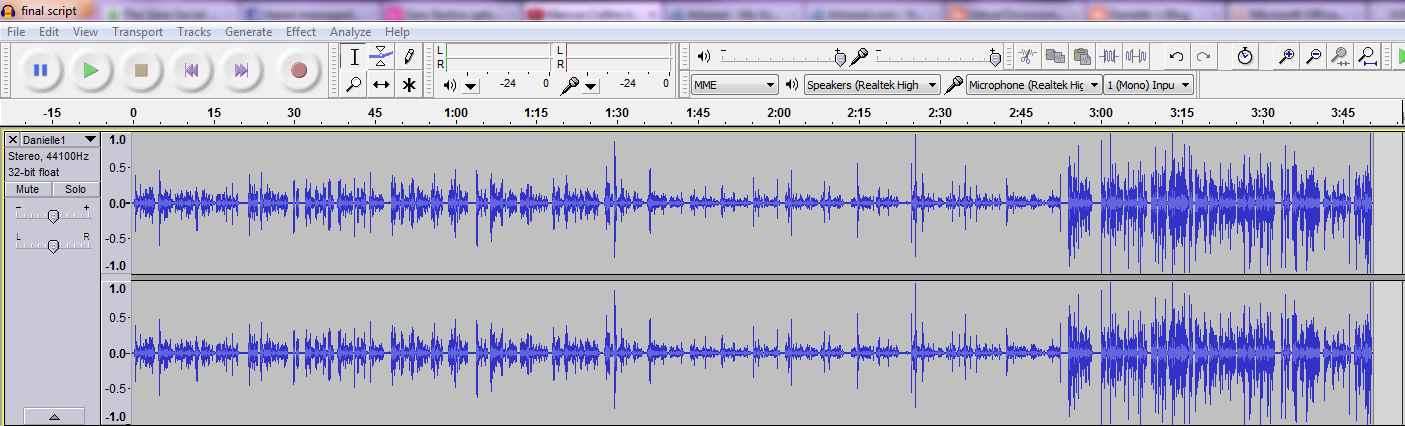The height and width of the screenshot is (426, 1405).
Task: Click the Cut scissors icon
Action: [1027, 56]
